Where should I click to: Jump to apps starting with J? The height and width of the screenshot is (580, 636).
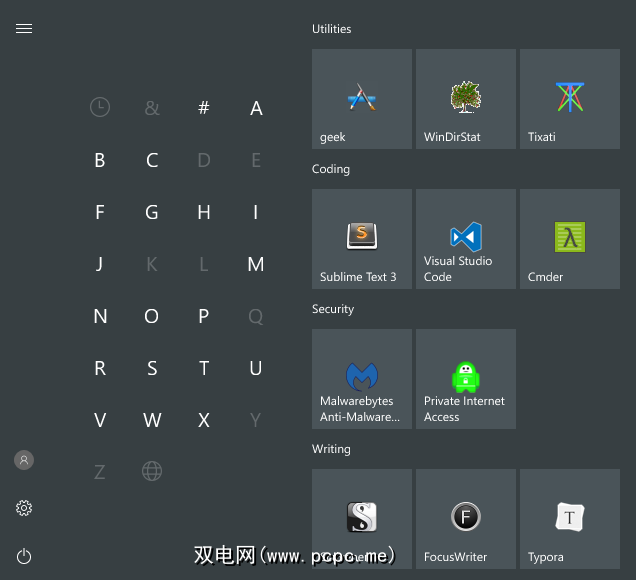pos(99,264)
